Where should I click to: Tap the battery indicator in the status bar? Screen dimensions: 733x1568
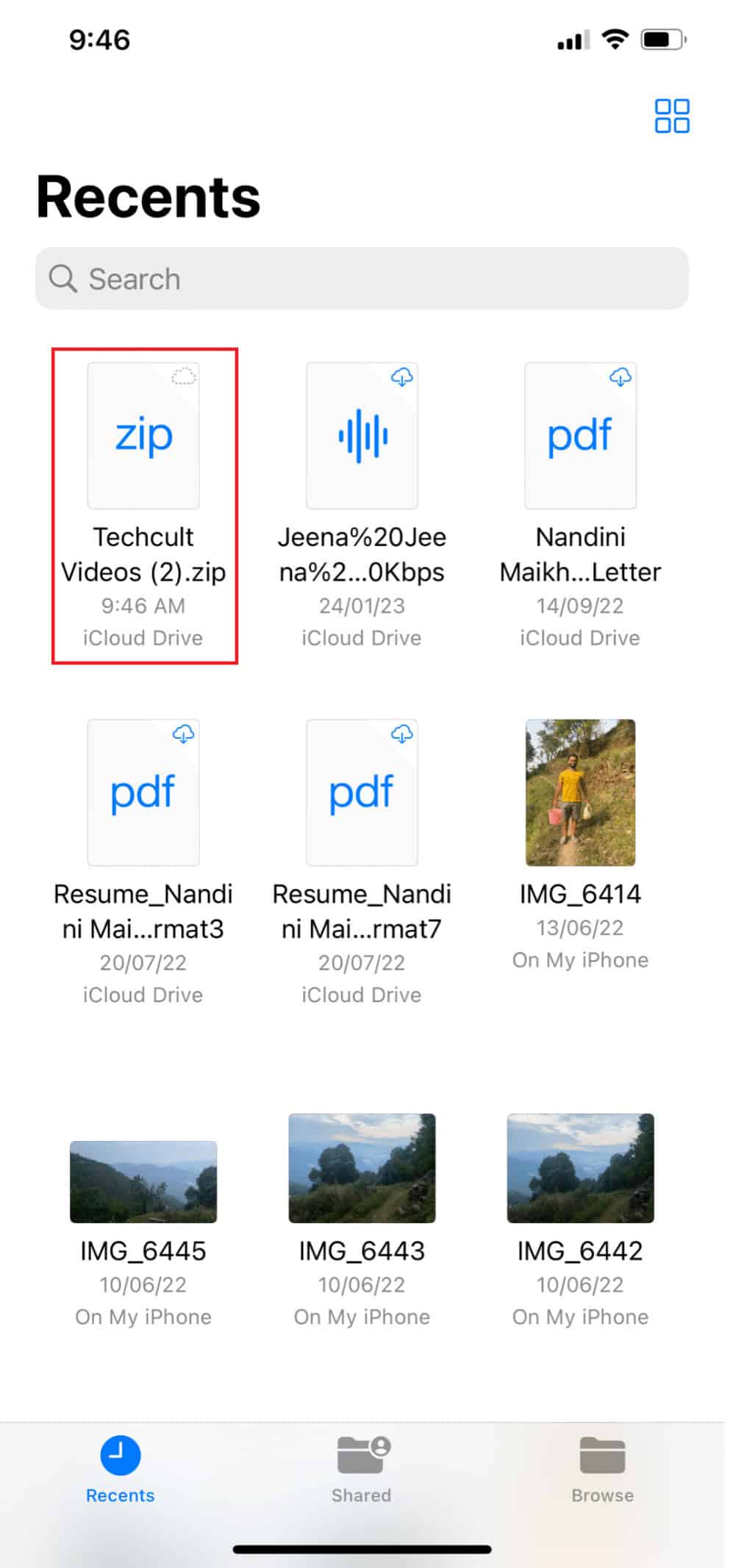click(663, 39)
